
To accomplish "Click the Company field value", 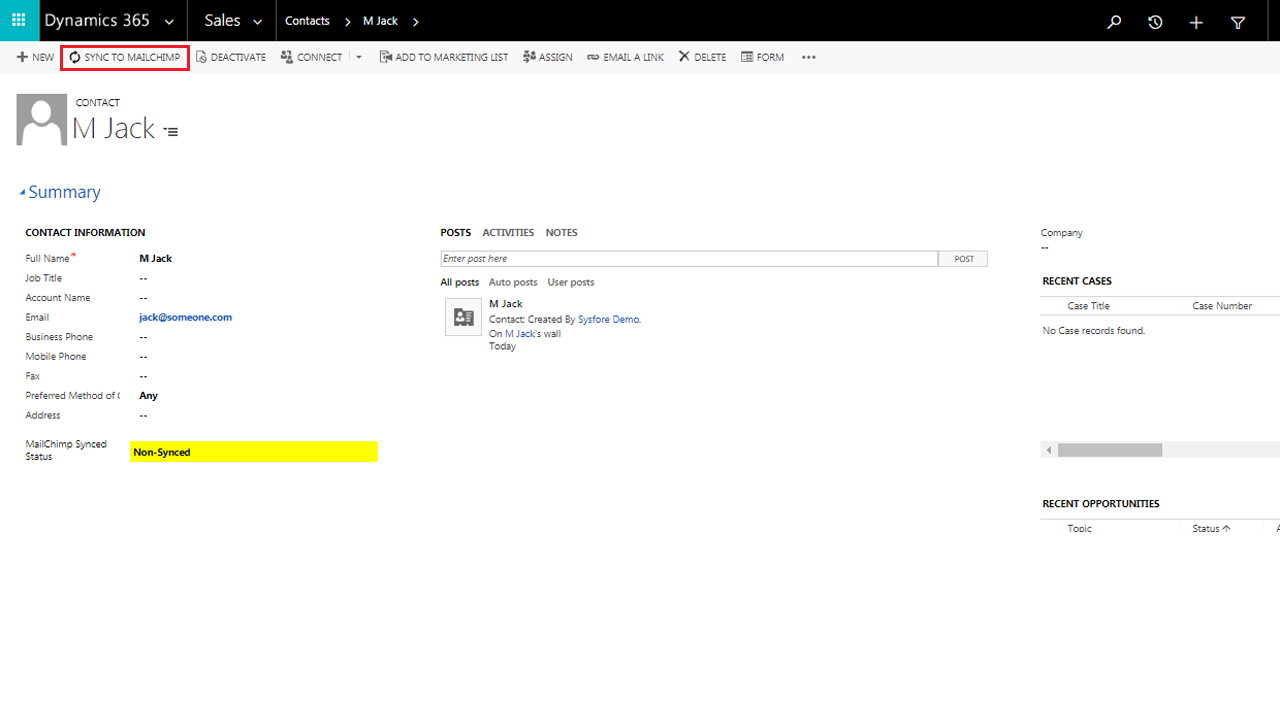I will point(1045,247).
